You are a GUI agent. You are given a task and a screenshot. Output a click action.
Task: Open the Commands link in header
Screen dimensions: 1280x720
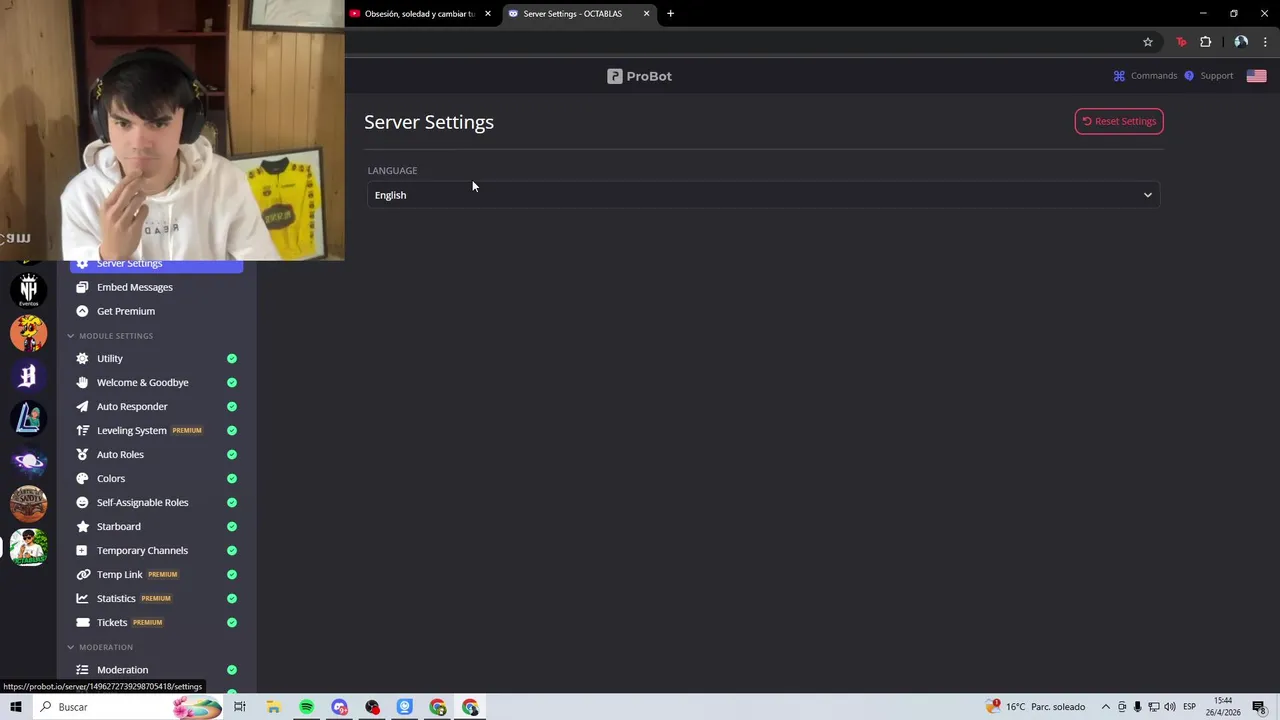(x=1146, y=76)
